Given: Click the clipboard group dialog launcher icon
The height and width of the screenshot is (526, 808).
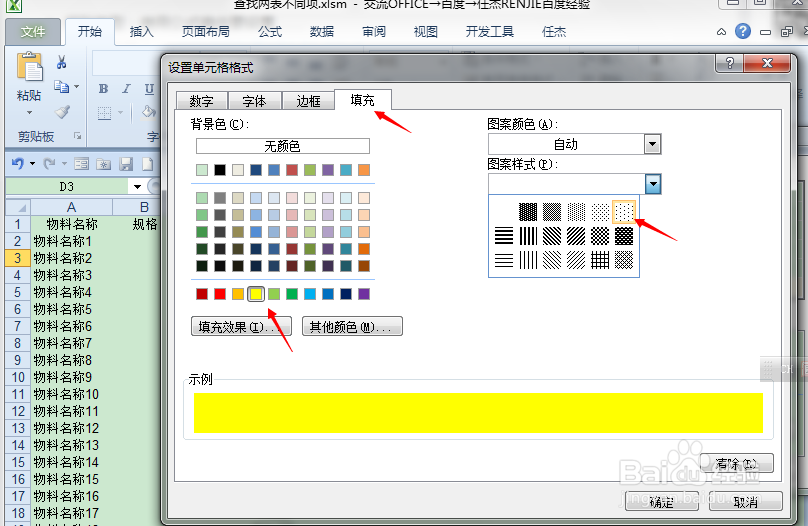Looking at the screenshot, I should click(x=78, y=136).
